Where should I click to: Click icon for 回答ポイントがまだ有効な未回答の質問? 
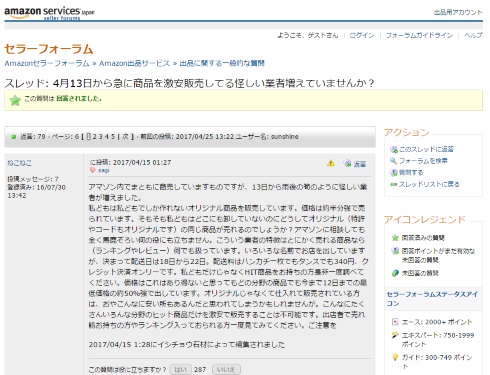(395, 251)
